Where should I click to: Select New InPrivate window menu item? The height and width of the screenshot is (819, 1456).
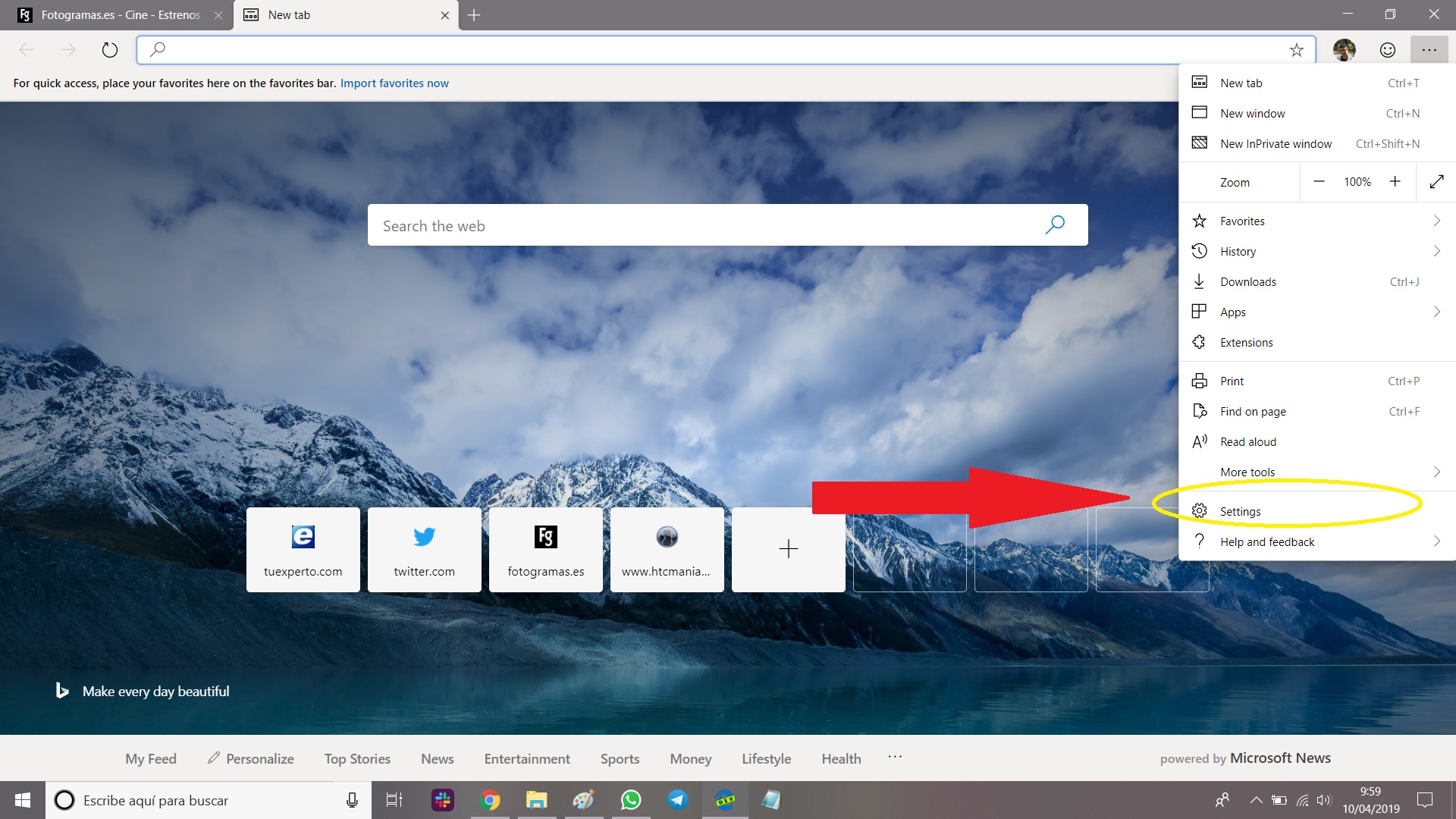coord(1276,144)
